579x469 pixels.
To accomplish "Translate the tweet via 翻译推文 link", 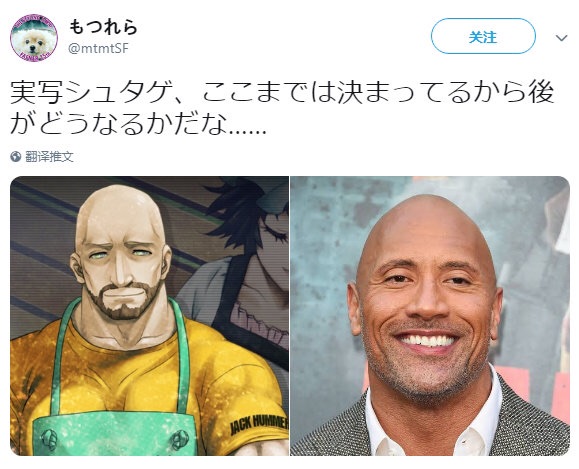I will (x=49, y=157).
